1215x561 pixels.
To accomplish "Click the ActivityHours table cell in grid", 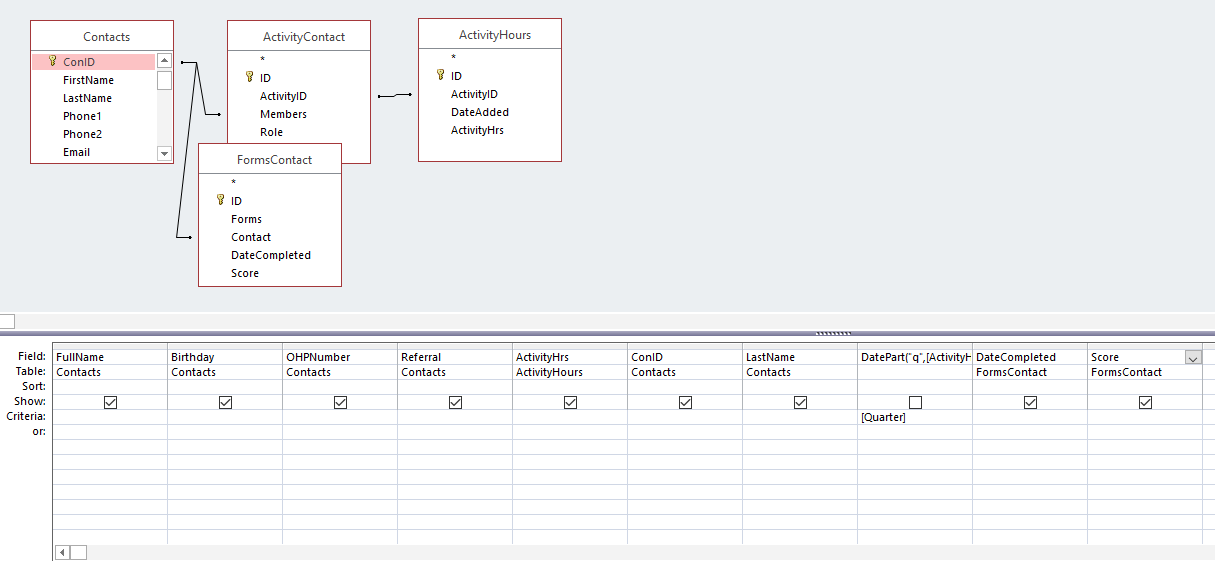I will (x=570, y=372).
